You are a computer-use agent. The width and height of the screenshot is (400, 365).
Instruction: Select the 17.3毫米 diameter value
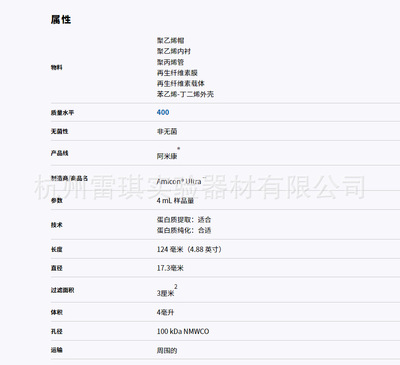click(x=170, y=268)
